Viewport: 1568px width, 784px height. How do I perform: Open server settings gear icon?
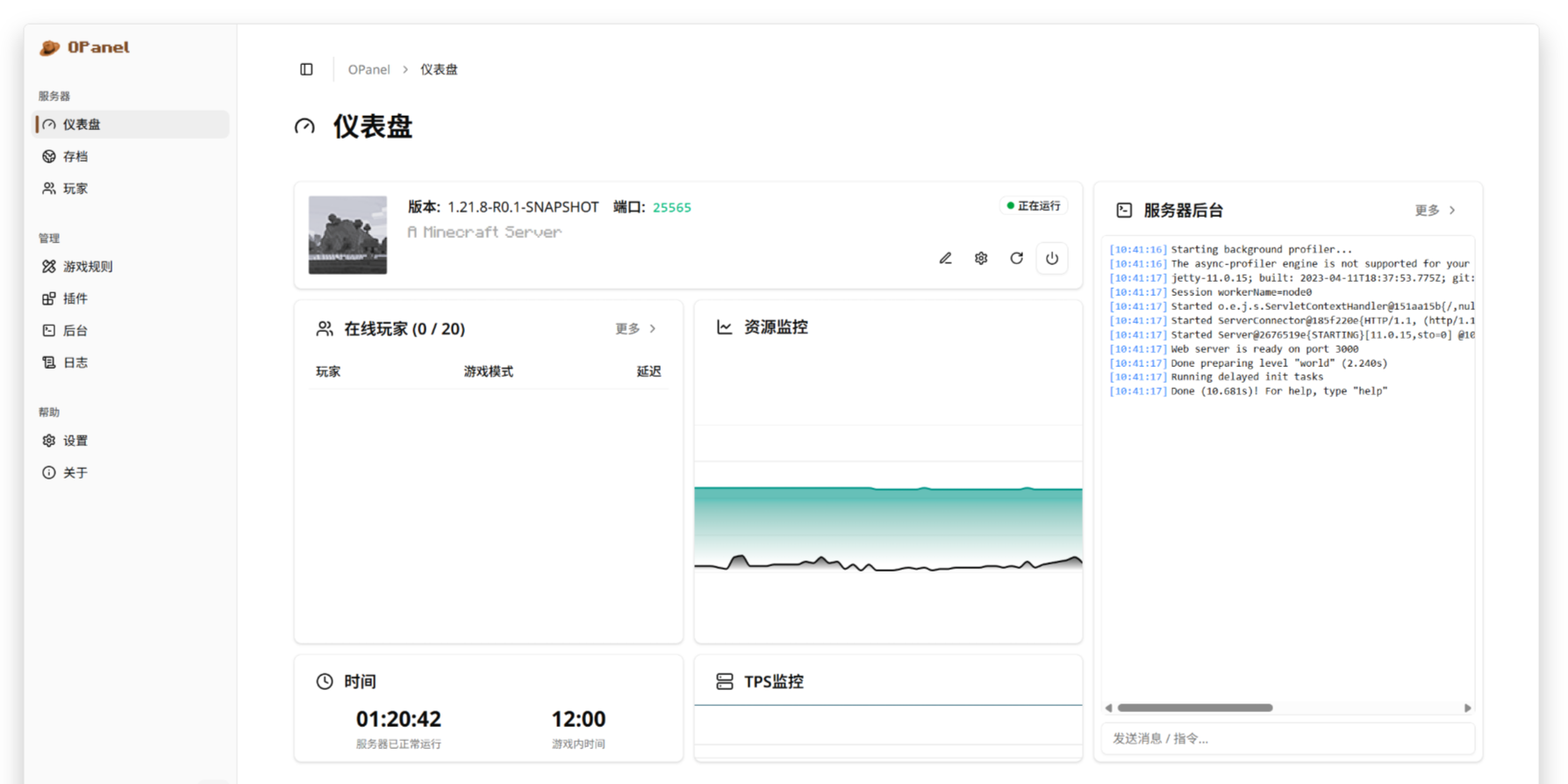[x=981, y=258]
